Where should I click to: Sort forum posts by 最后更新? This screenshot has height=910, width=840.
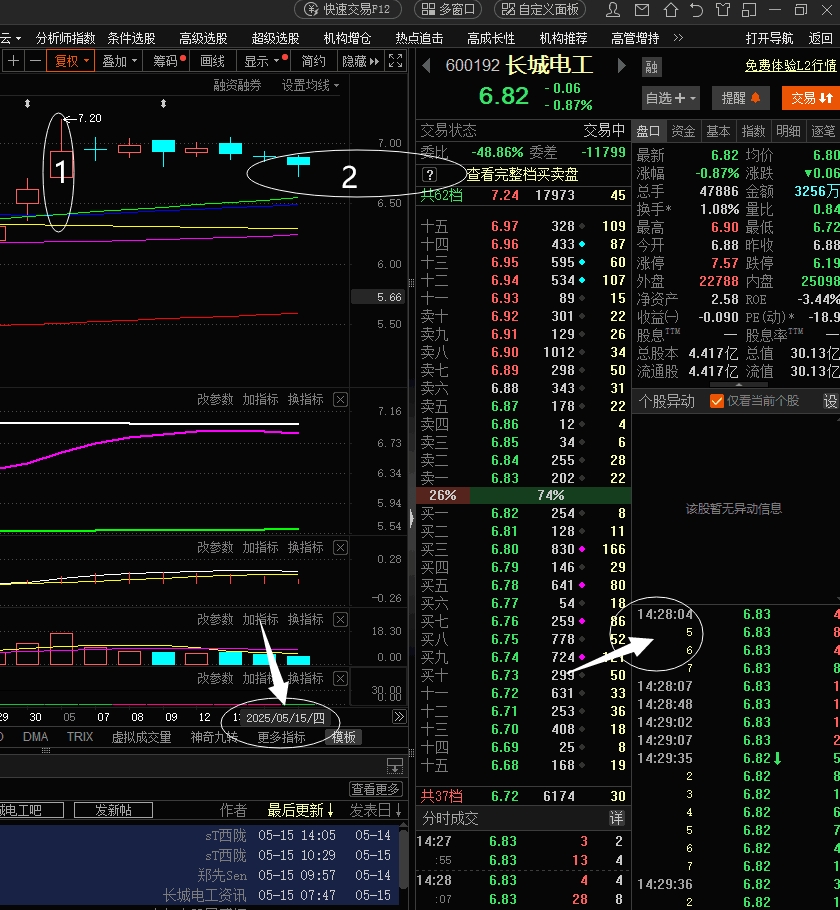point(300,810)
